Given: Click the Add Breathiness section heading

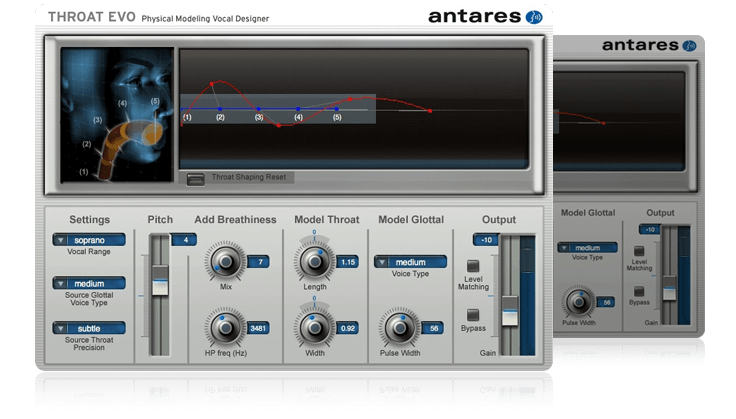Looking at the screenshot, I should point(235,220).
